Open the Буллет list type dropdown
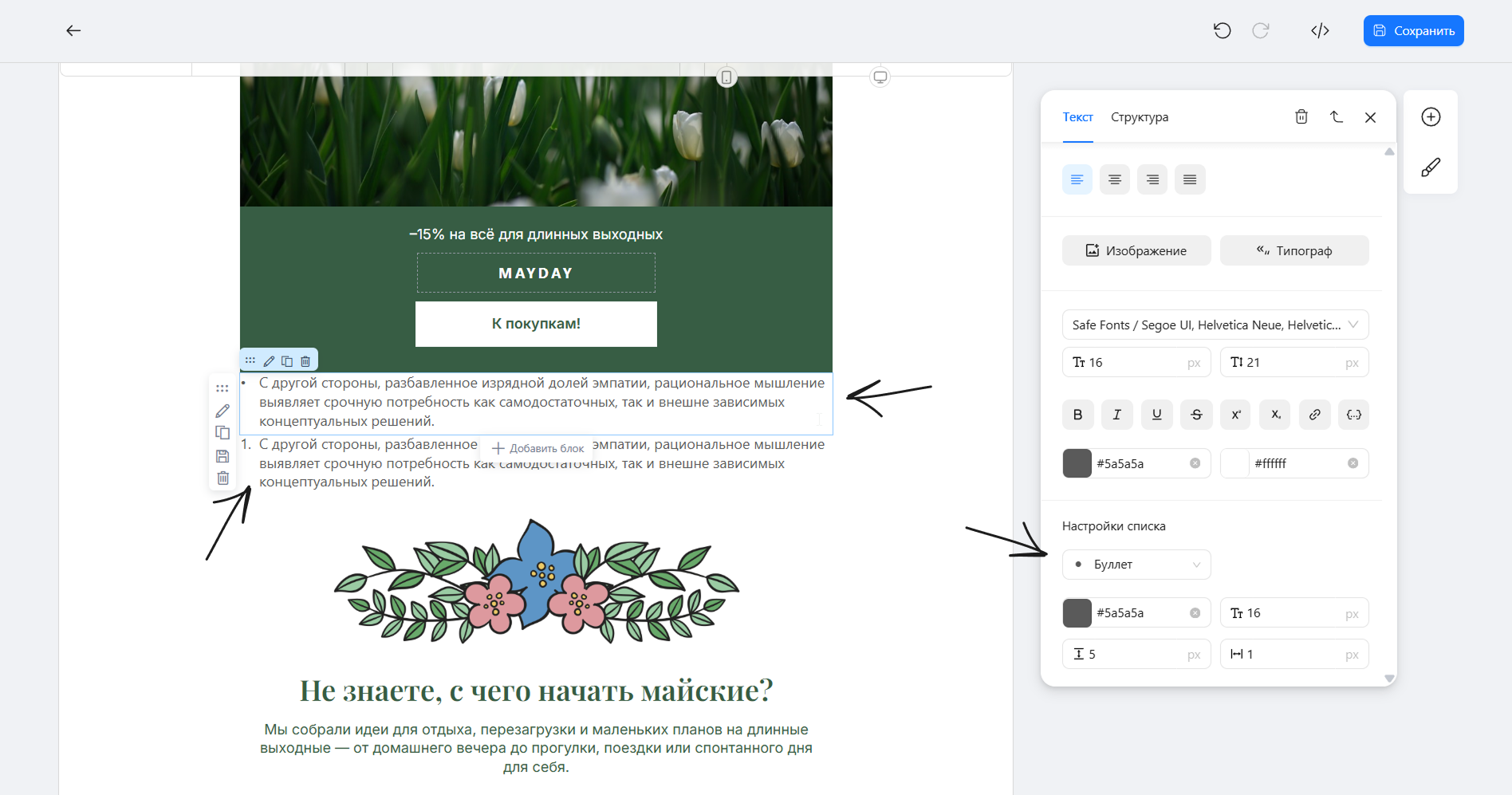Viewport: 1512px width, 795px height. 1136,565
